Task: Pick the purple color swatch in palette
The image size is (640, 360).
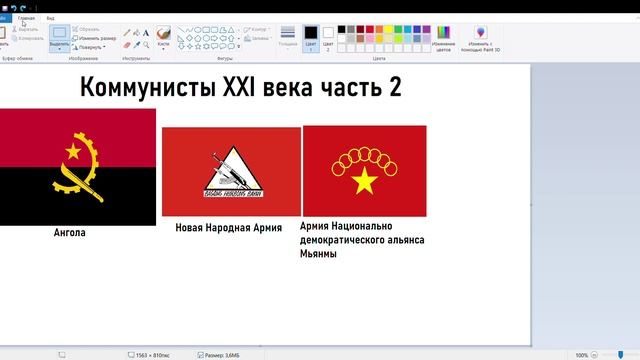Action: click(427, 29)
